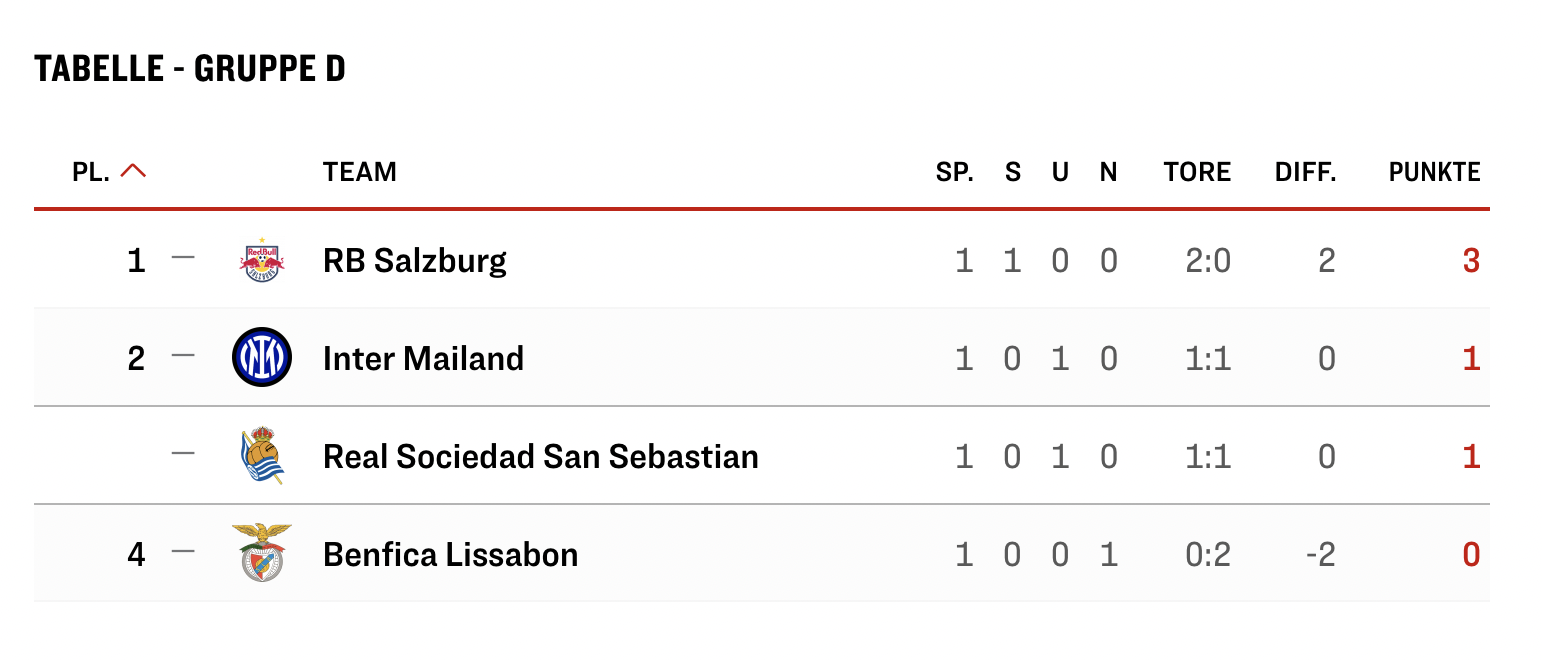This screenshot has width=1542, height=660.
Task: Click the Tabelle - Gruppe D heading
Action: (190, 69)
